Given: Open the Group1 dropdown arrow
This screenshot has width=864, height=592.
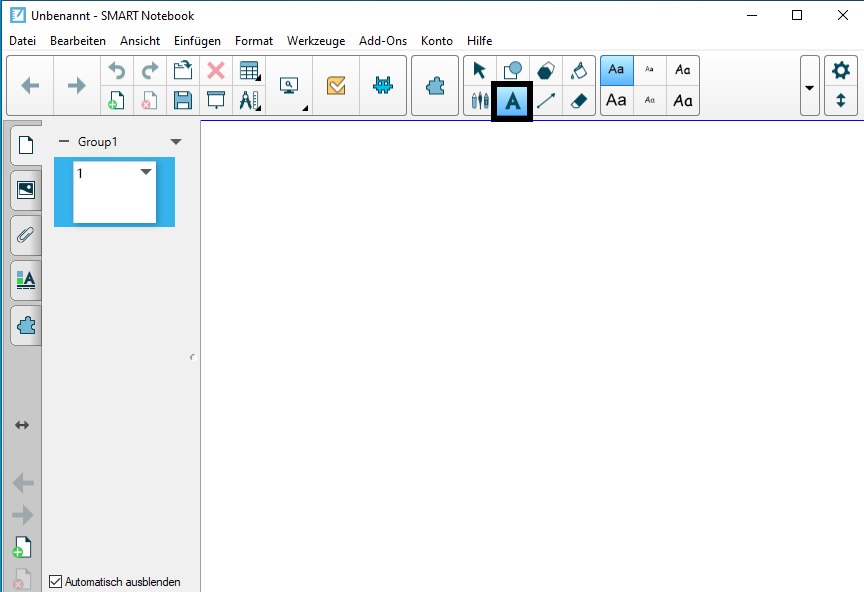Looking at the screenshot, I should point(176,142).
